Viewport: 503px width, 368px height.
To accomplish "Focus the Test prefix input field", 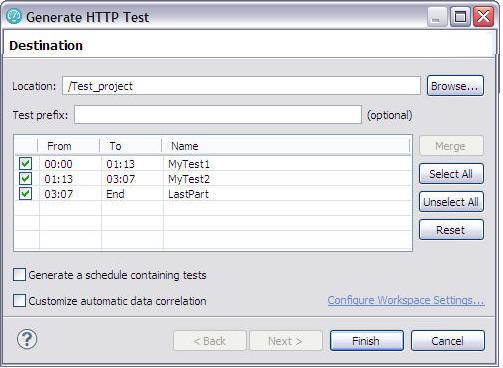I will coord(218,115).
